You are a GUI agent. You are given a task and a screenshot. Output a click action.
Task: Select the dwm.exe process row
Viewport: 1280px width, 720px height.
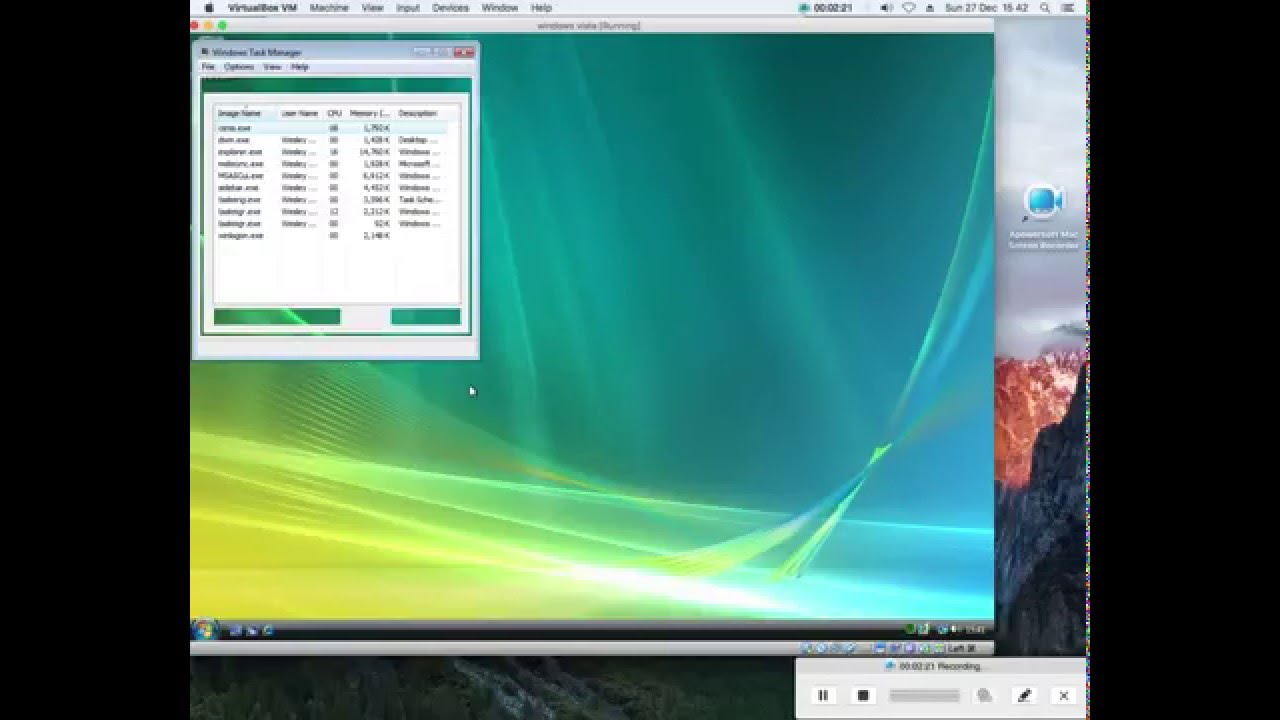331,140
